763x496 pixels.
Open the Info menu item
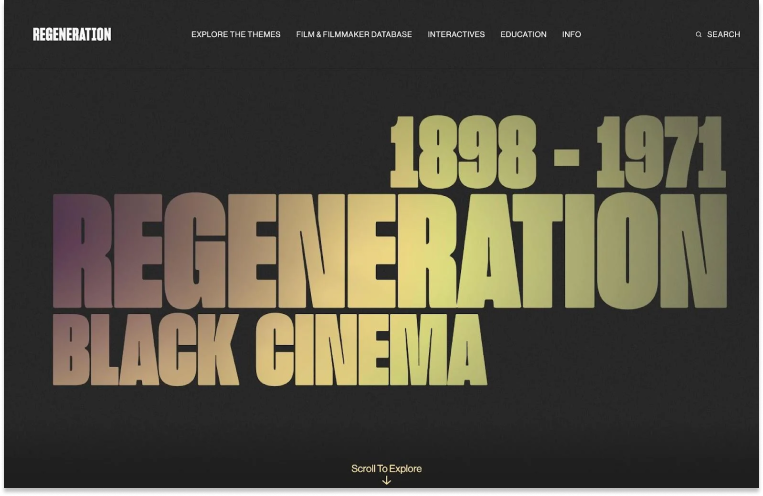571,34
